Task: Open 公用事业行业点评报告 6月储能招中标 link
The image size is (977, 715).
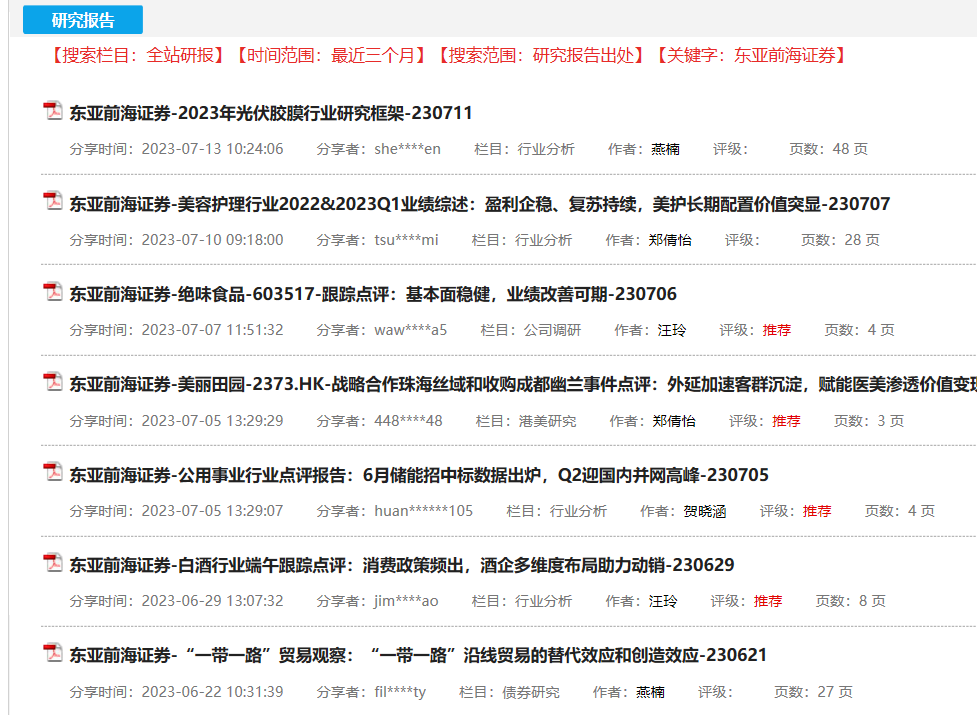Action: tap(419, 475)
